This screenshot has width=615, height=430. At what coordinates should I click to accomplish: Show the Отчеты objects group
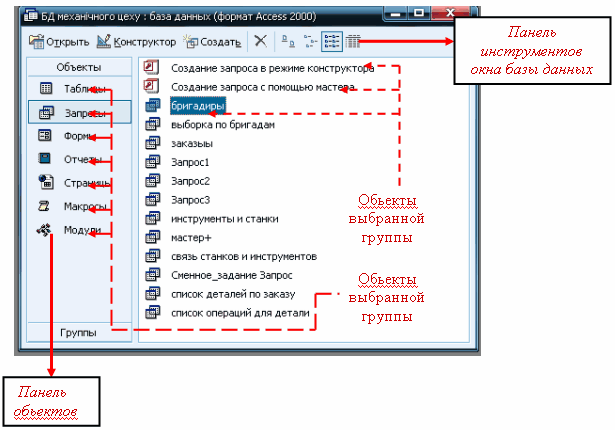click(78, 160)
